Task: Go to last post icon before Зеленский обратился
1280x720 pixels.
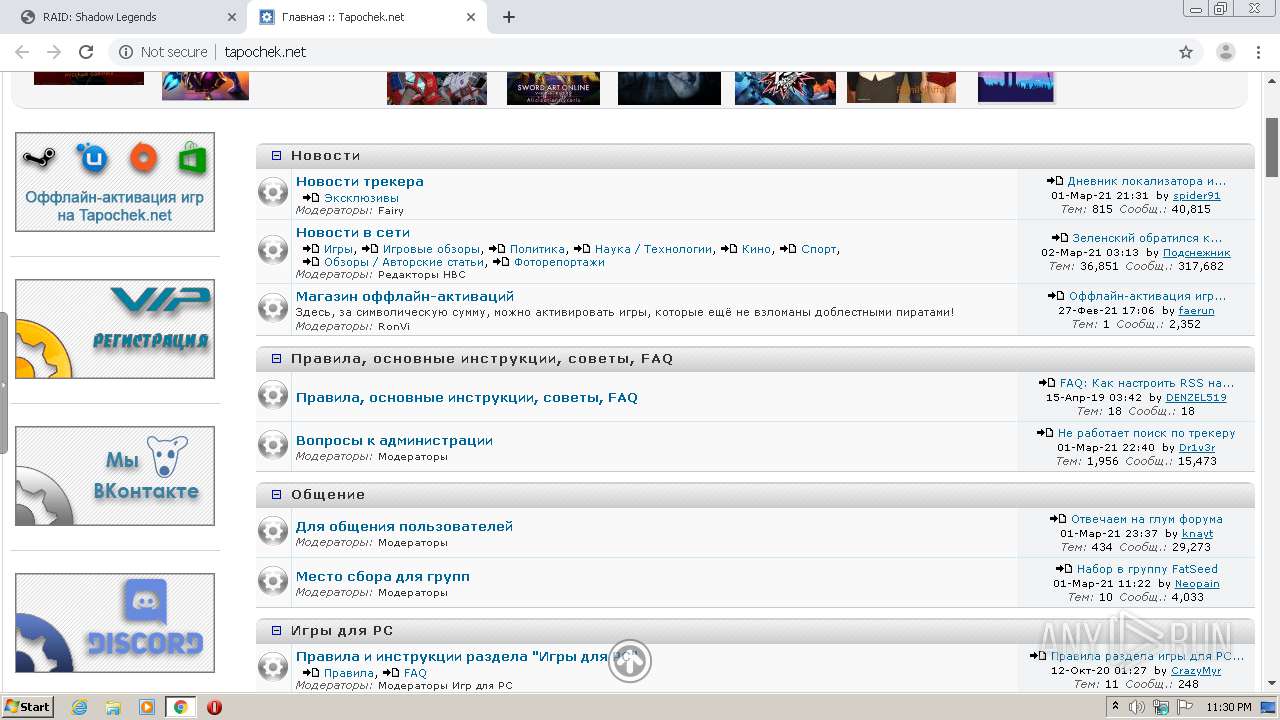Action: (x=1060, y=238)
